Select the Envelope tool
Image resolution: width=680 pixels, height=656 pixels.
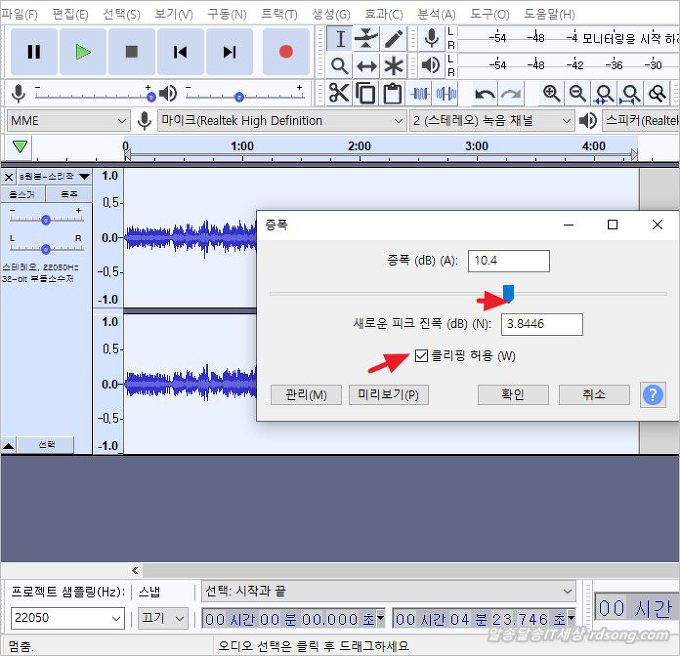coord(366,39)
